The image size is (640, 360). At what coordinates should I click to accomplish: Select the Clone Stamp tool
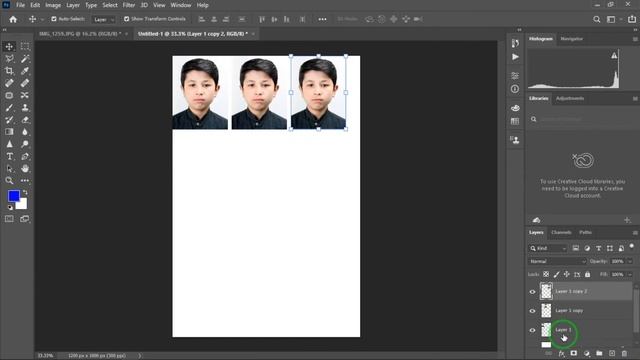pos(25,107)
